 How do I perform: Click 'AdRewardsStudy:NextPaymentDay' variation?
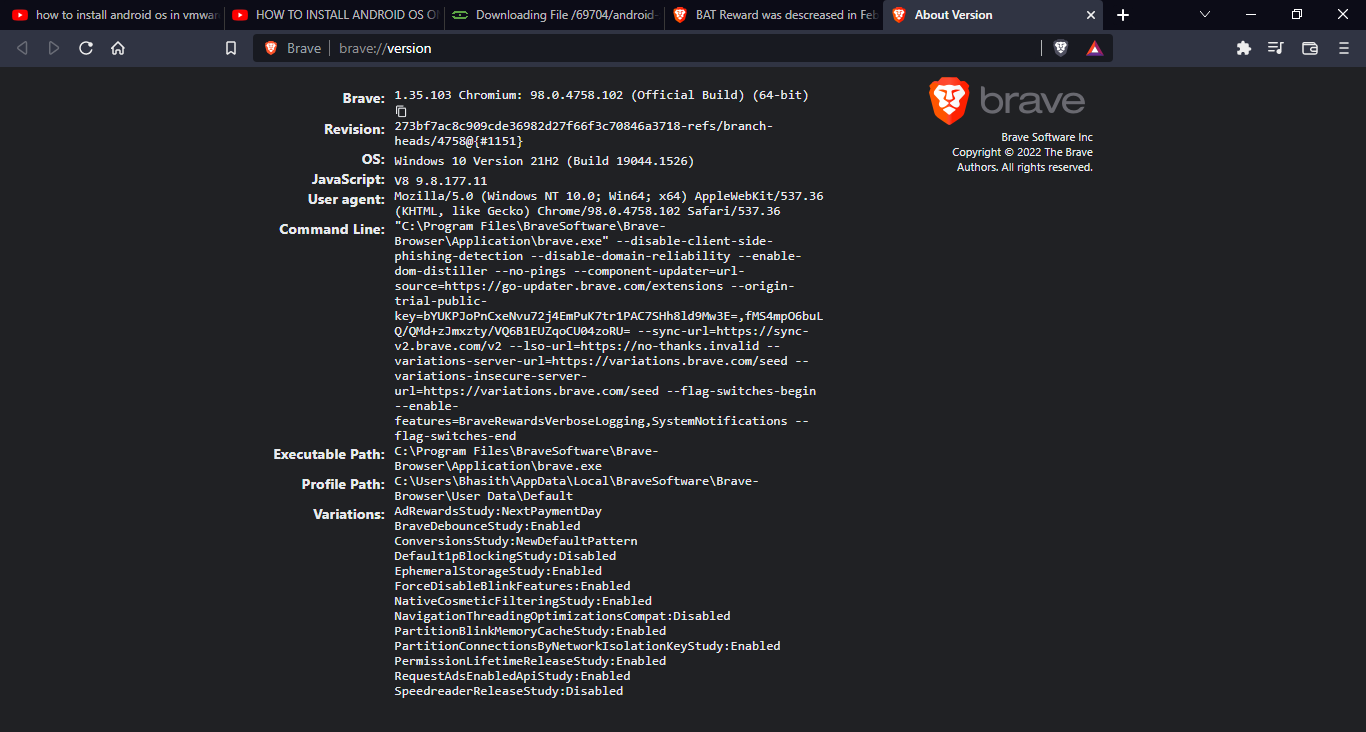point(498,511)
